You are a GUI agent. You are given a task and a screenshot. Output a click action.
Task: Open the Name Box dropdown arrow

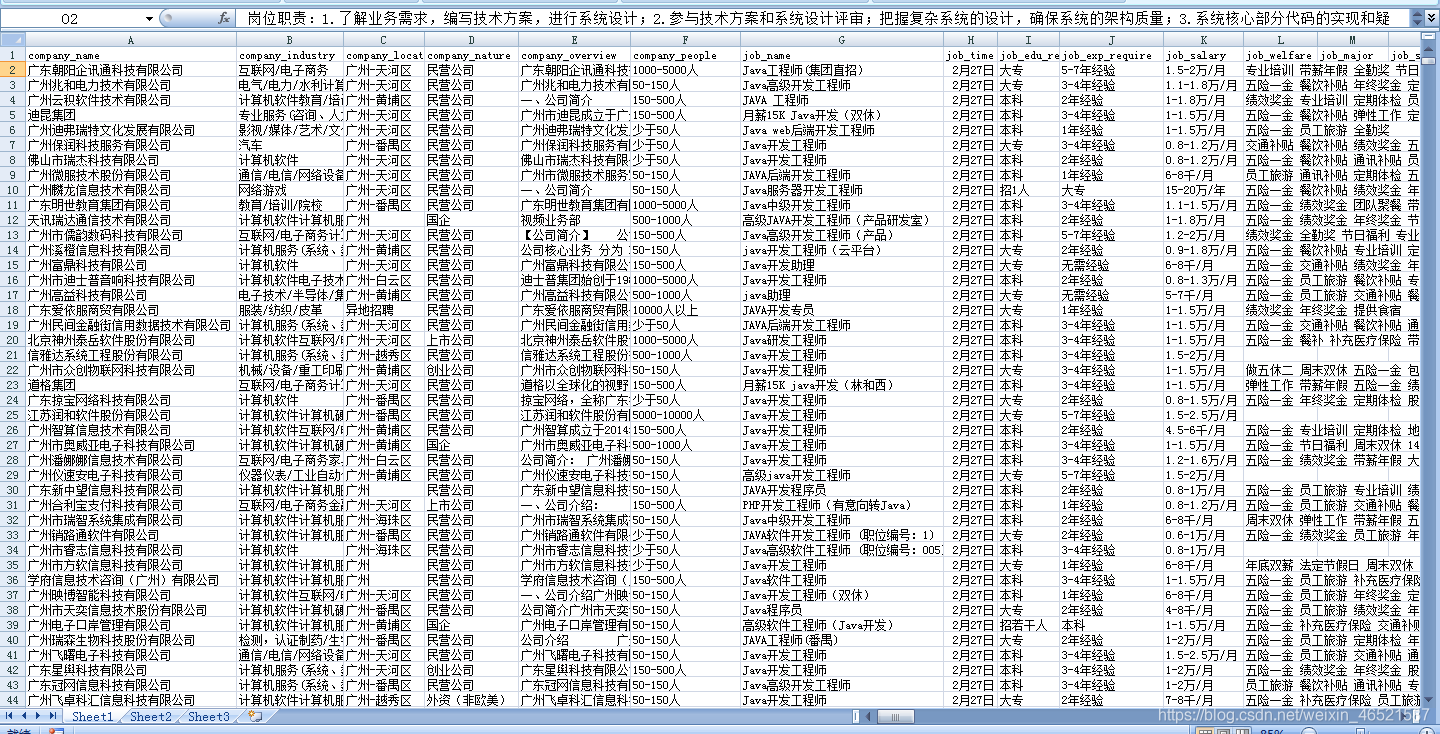[149, 18]
